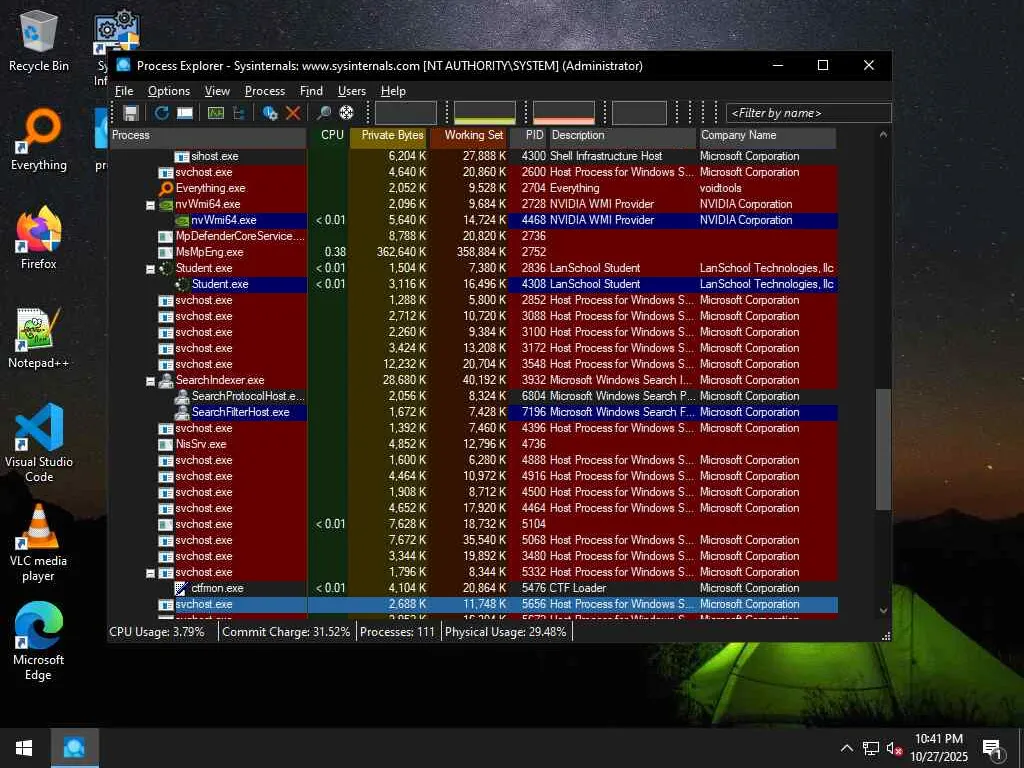Open the Find menu

[x=312, y=91]
